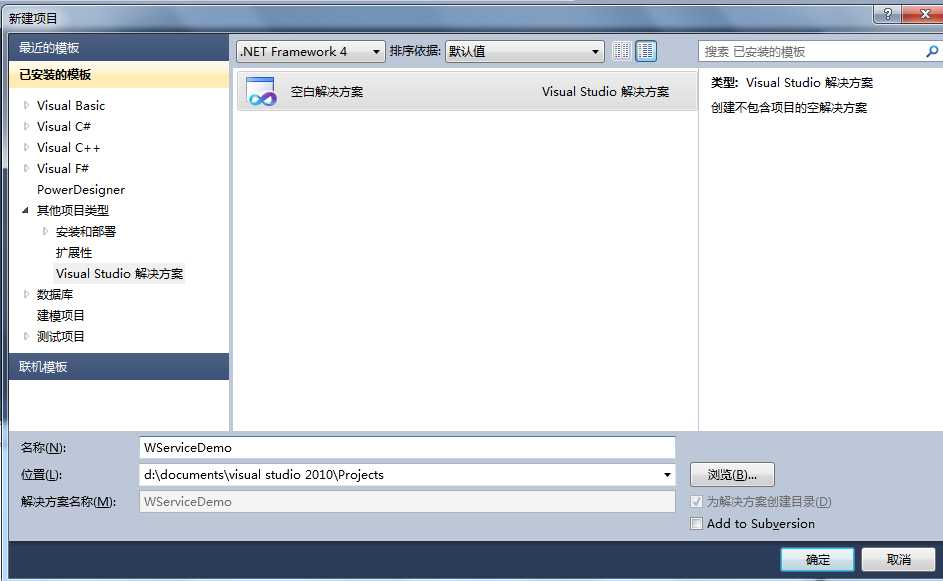Collapse the 其他项目类型 node
The image size is (943, 581).
[25, 210]
